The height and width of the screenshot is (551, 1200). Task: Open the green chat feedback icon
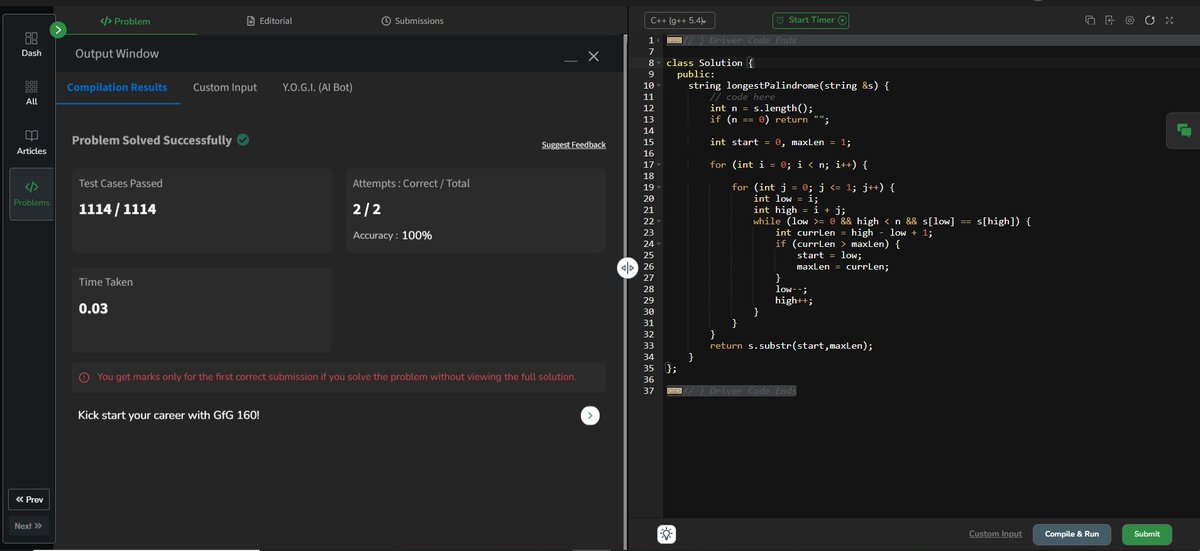point(1184,131)
